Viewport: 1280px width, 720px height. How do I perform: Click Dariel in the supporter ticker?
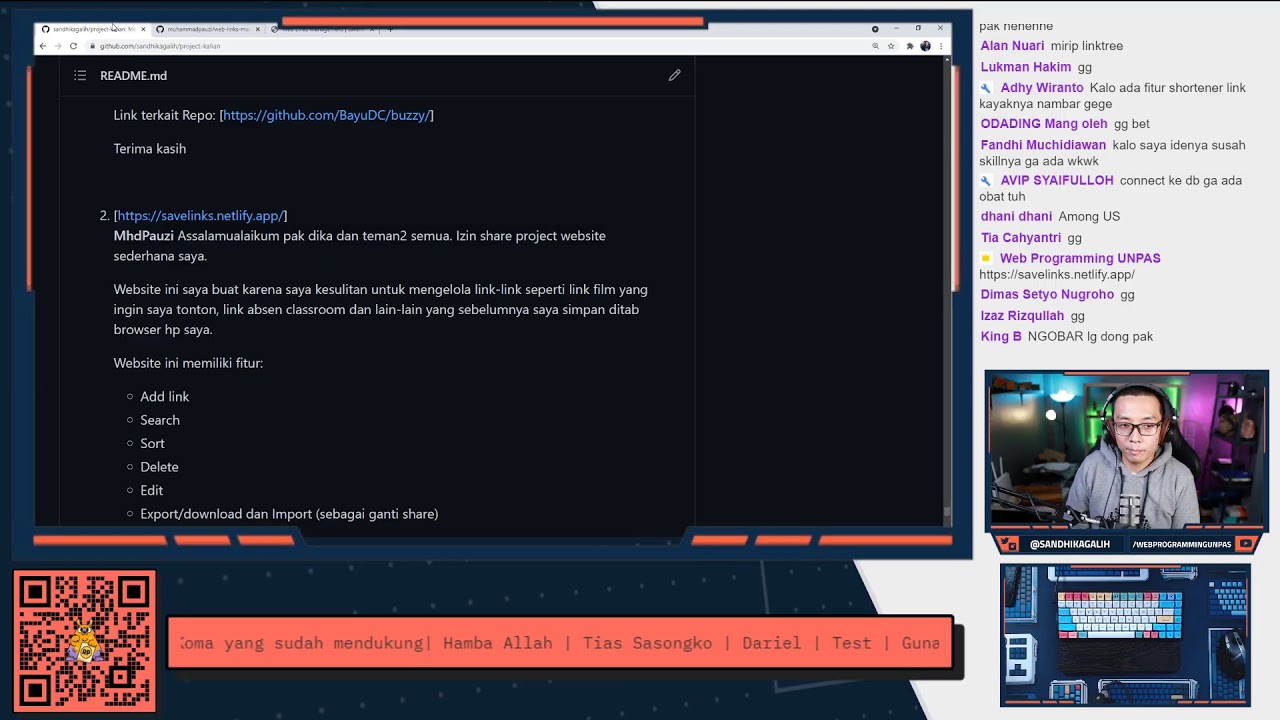[x=771, y=643]
